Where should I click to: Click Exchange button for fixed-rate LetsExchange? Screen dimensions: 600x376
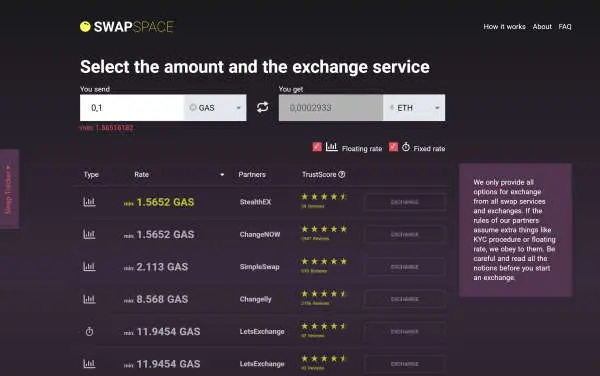coord(405,332)
